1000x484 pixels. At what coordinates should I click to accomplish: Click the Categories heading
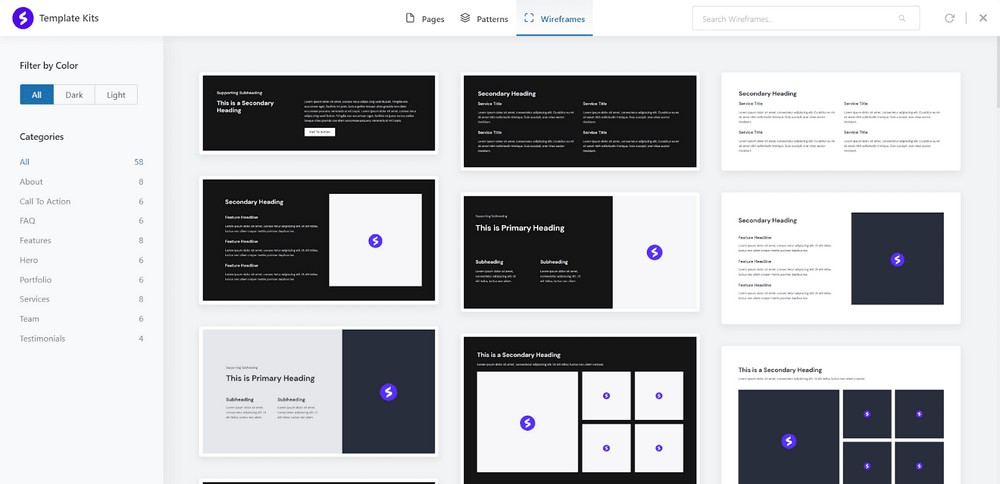pos(41,136)
